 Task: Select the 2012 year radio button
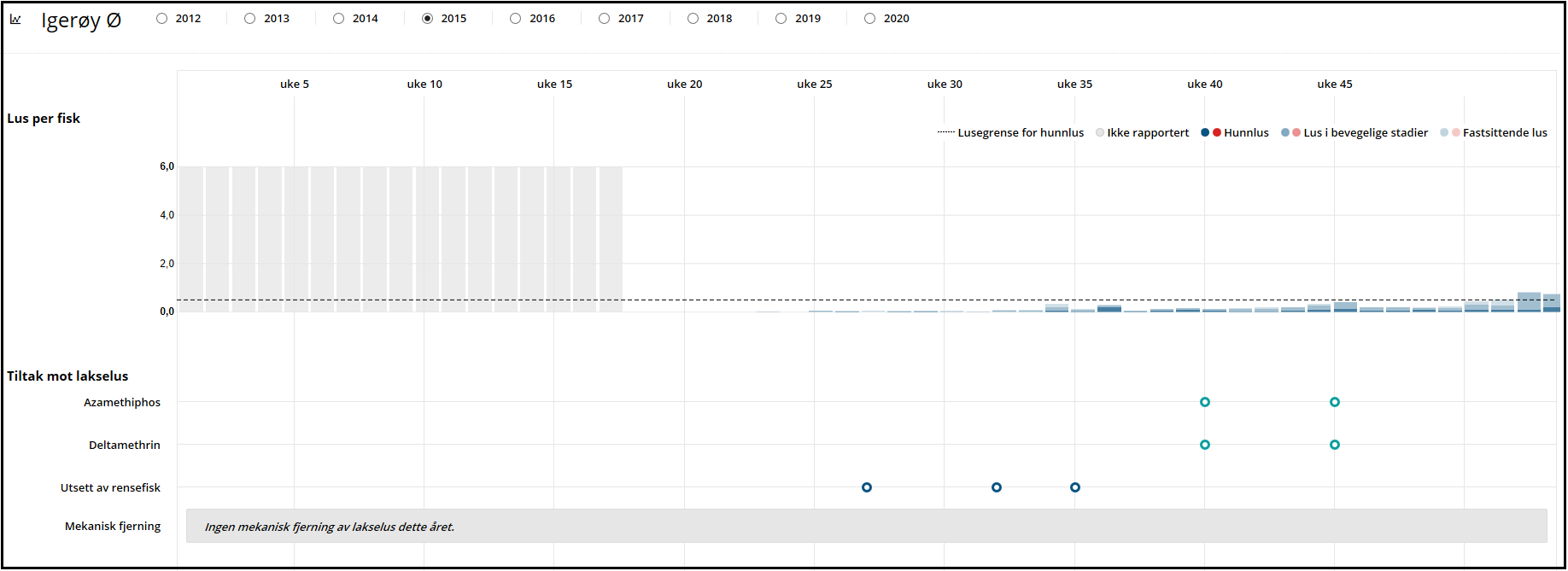click(162, 19)
